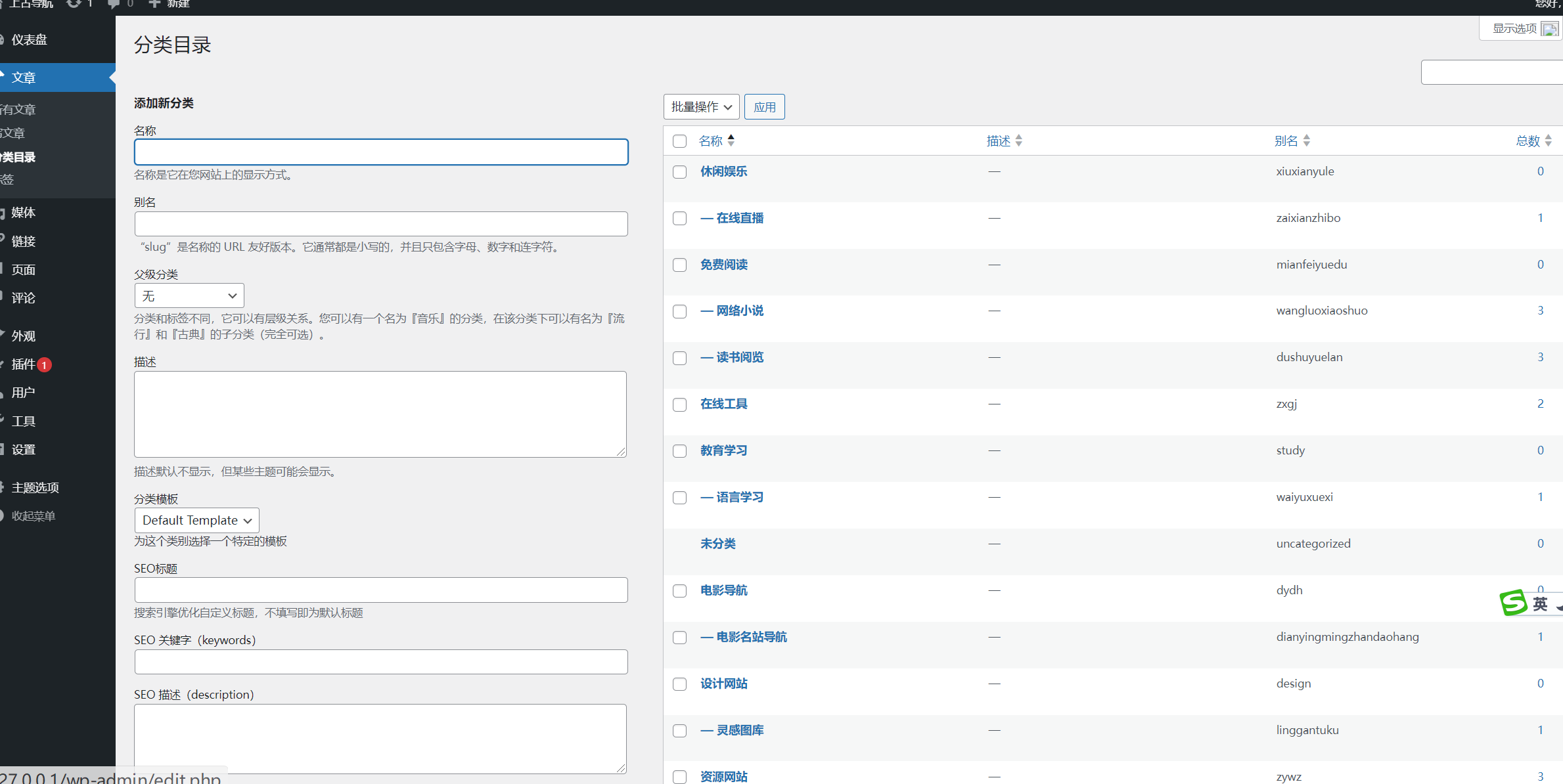Collapse the sidebar via 收起菜单
The width and height of the screenshot is (1563, 784).
[33, 515]
